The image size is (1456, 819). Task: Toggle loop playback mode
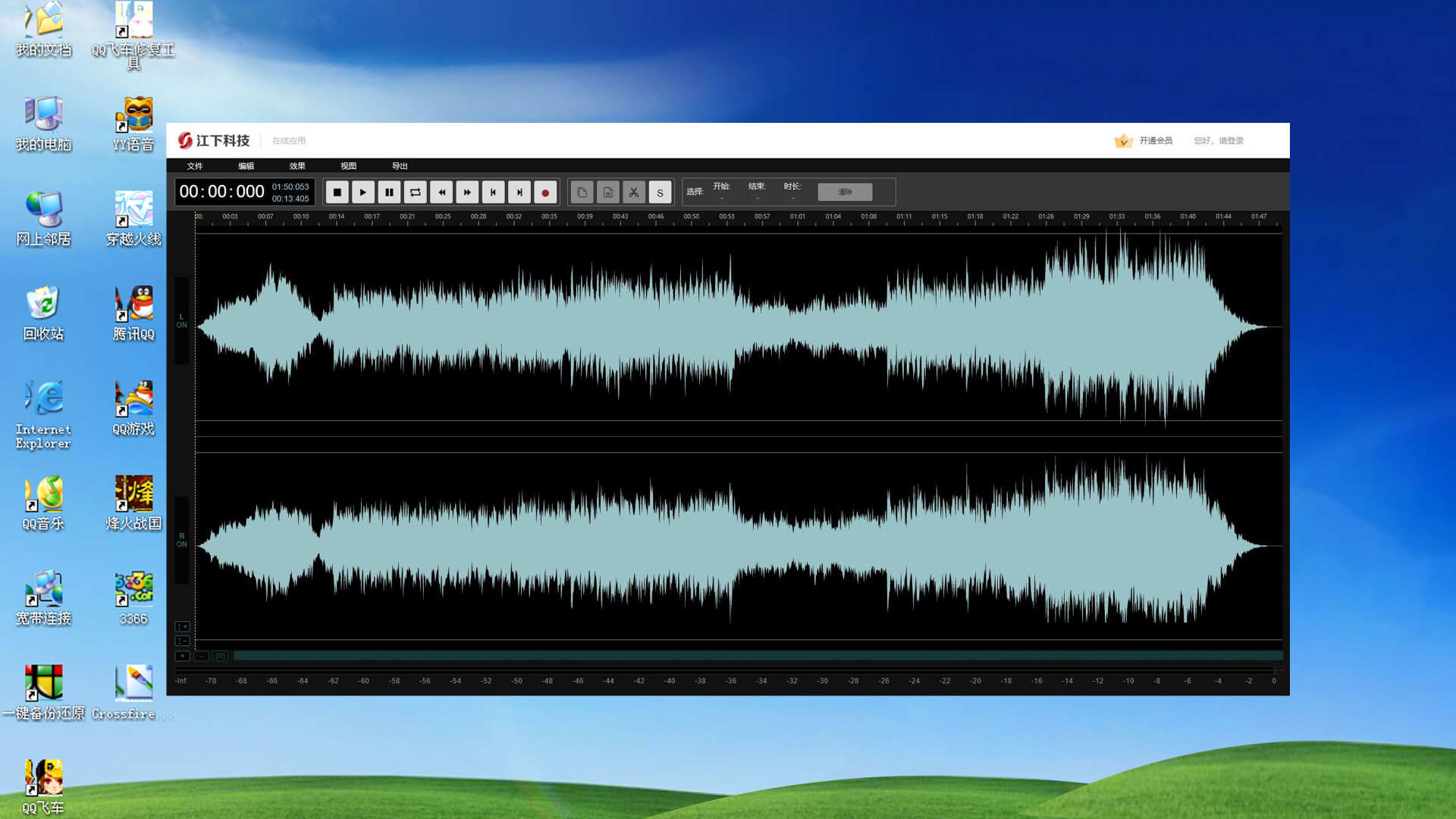tap(416, 193)
